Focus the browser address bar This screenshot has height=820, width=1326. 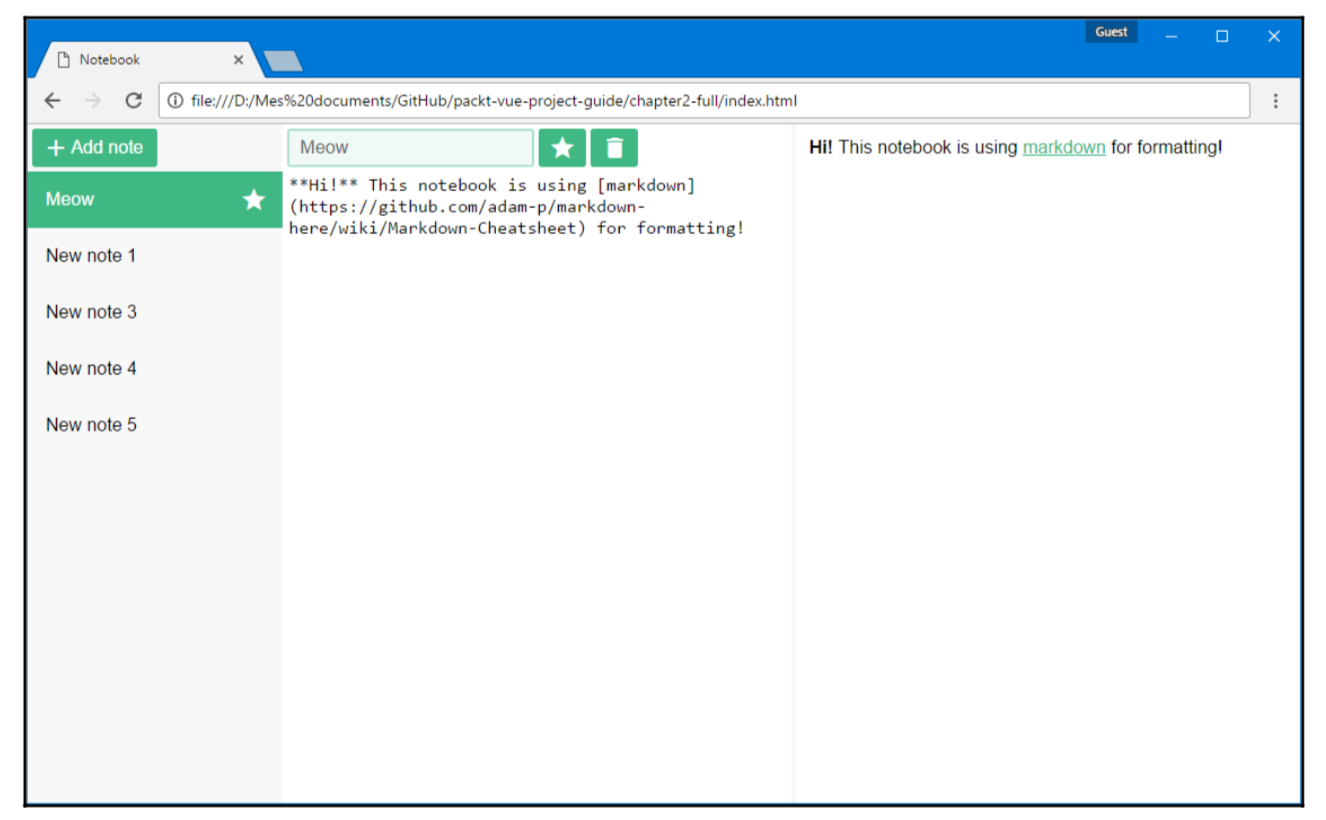(704, 101)
